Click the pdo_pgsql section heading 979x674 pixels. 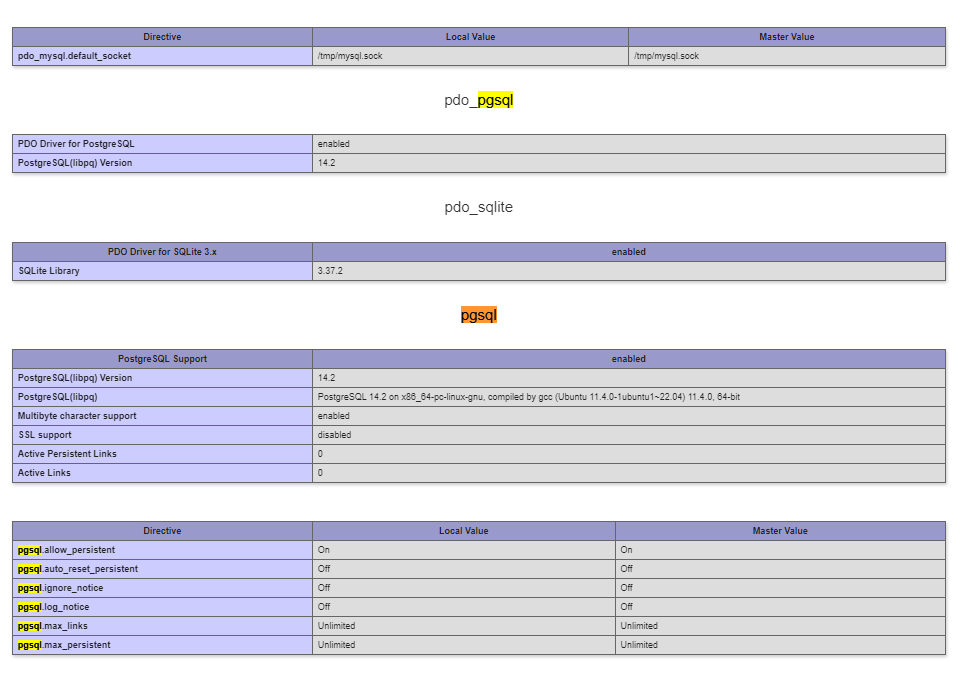(x=479, y=100)
